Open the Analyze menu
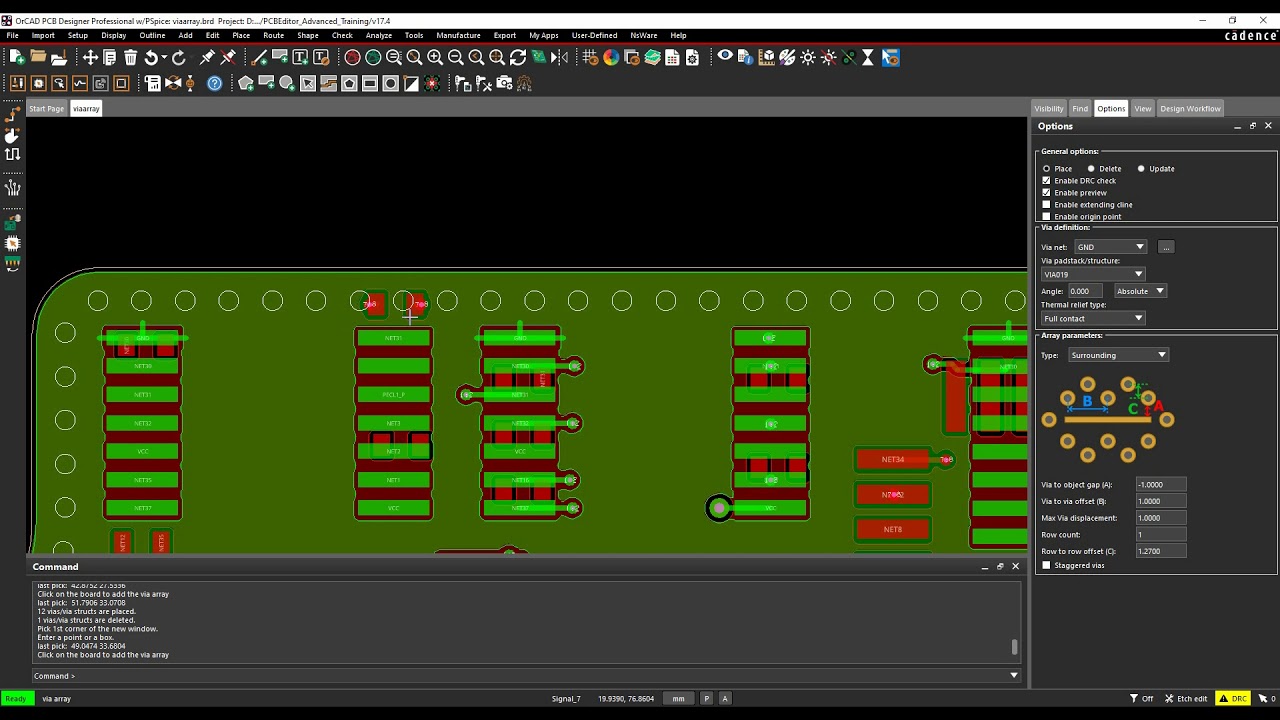This screenshot has width=1280, height=720. tap(379, 35)
